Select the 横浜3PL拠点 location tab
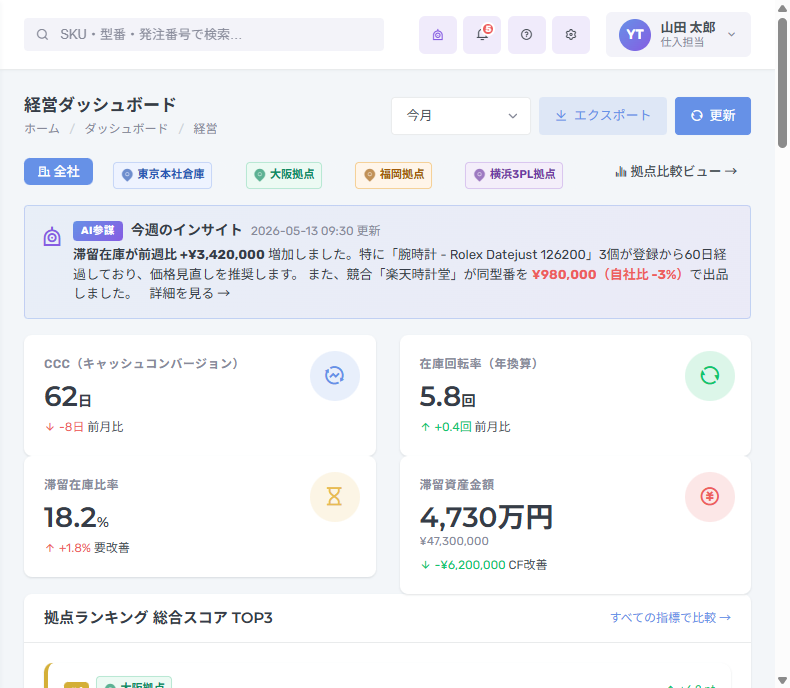Image resolution: width=790 pixels, height=688 pixels. (514, 175)
